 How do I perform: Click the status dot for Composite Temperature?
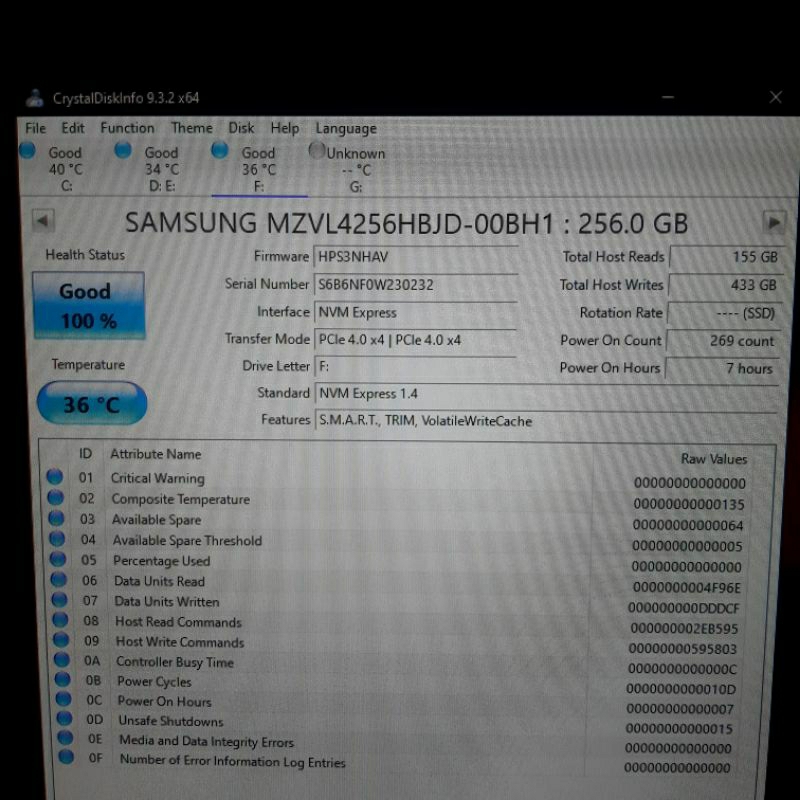(56, 497)
